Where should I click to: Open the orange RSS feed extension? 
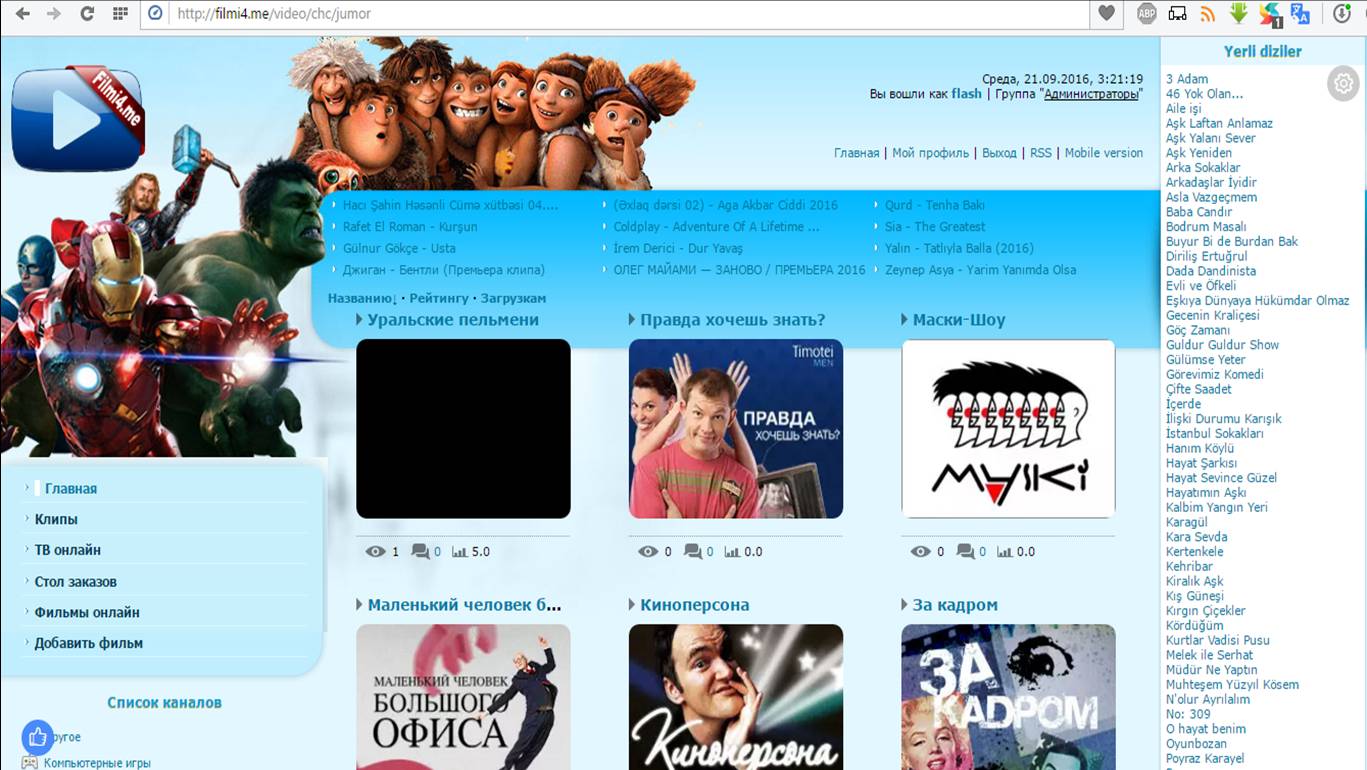click(x=1207, y=14)
